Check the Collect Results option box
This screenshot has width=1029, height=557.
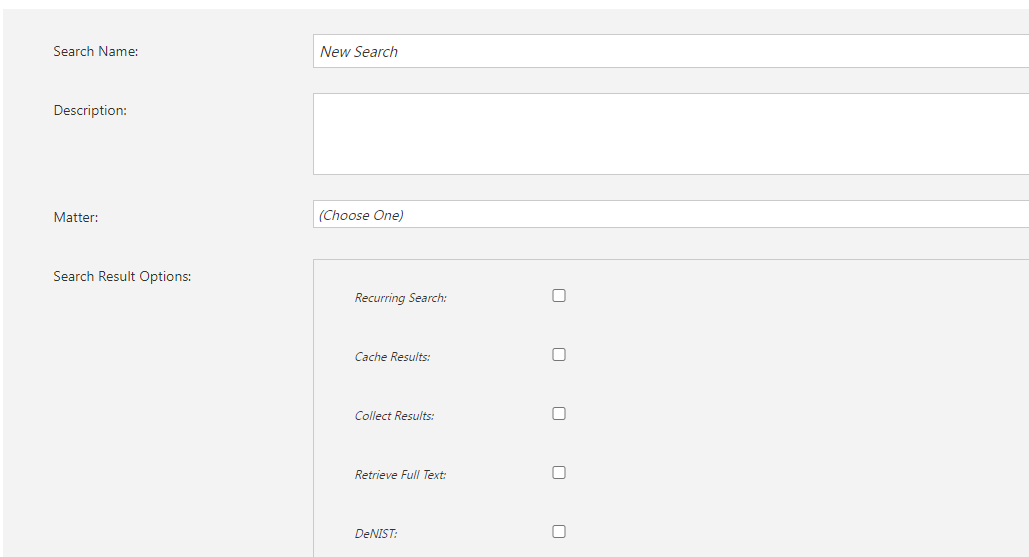coord(559,414)
